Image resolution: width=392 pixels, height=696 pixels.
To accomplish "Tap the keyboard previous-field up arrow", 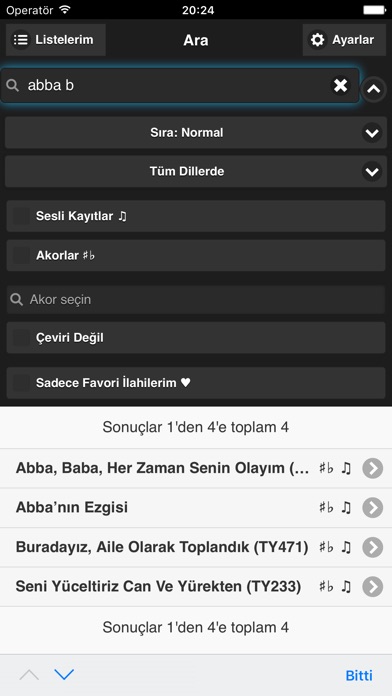I will pyautogui.click(x=29, y=675).
